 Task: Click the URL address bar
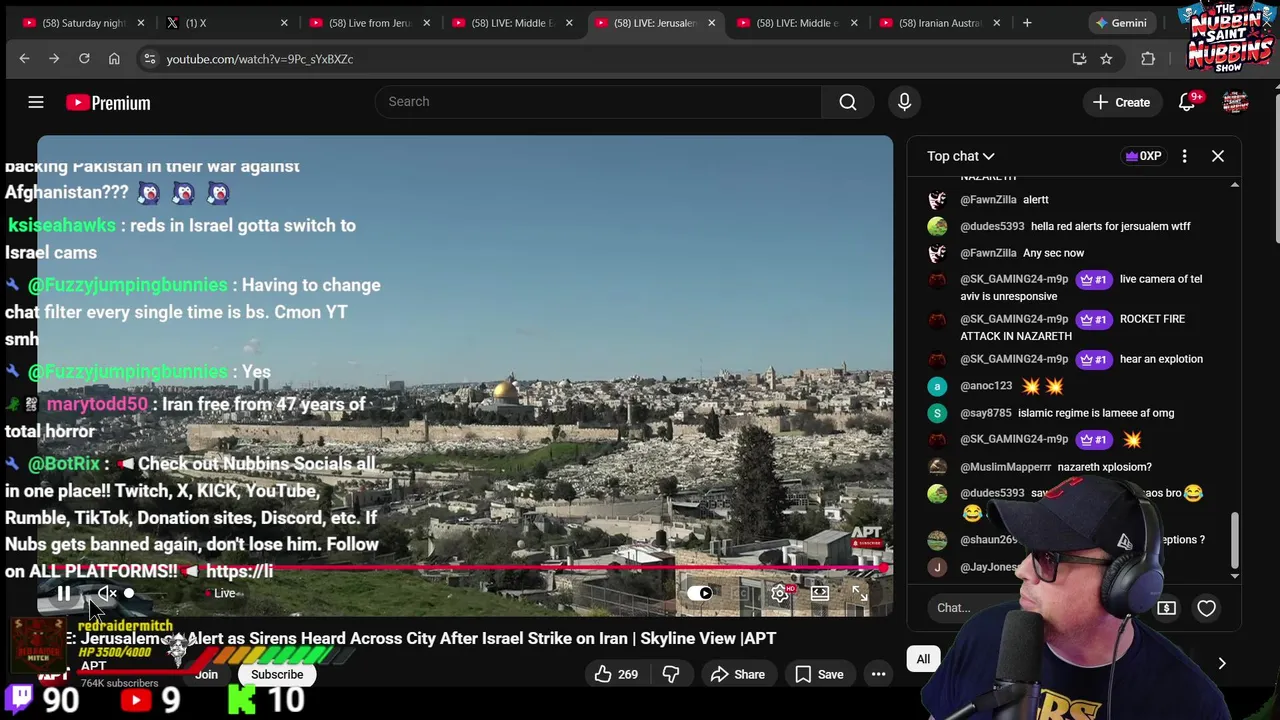[600, 59]
